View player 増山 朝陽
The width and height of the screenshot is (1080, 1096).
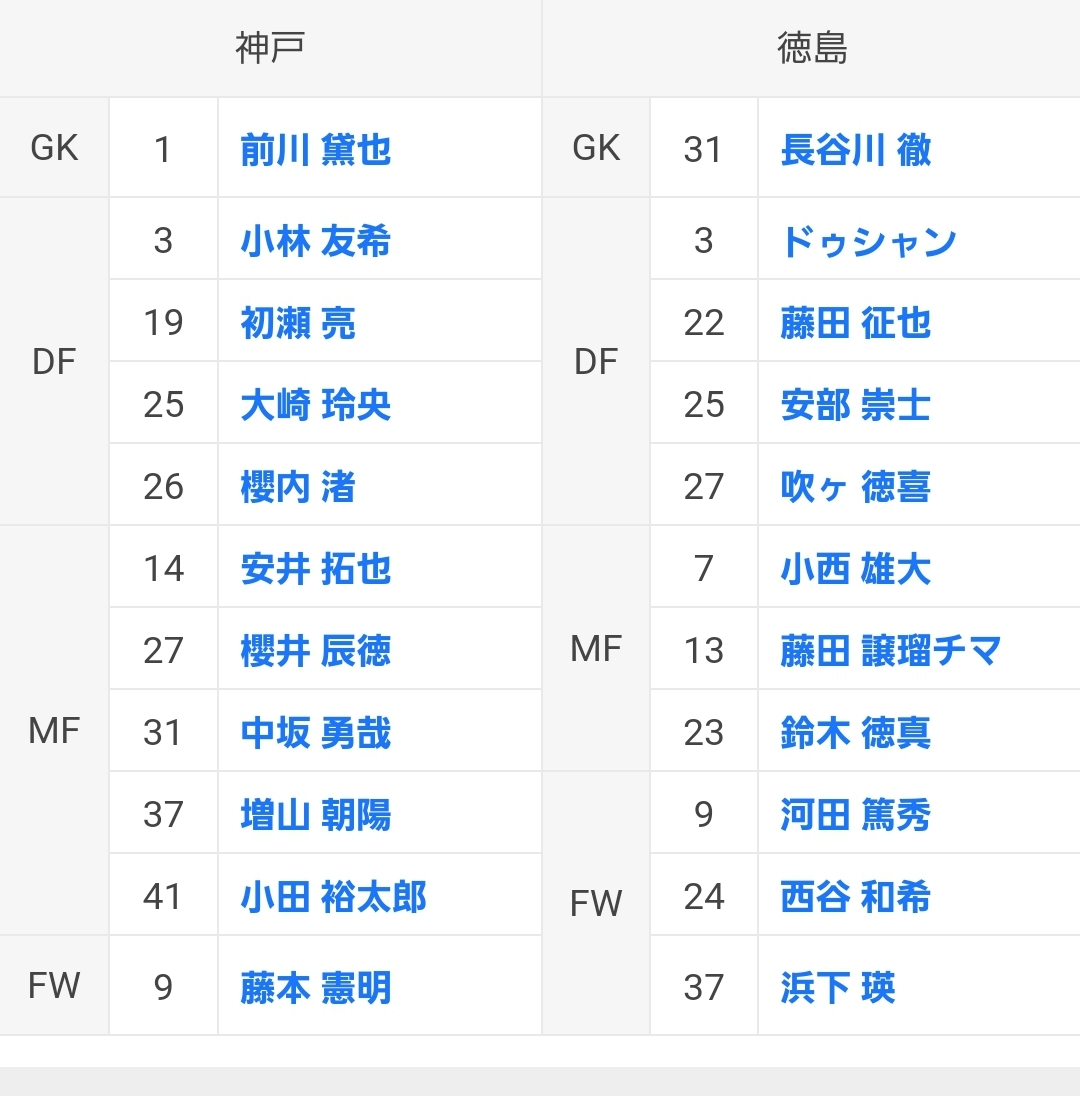tap(315, 815)
